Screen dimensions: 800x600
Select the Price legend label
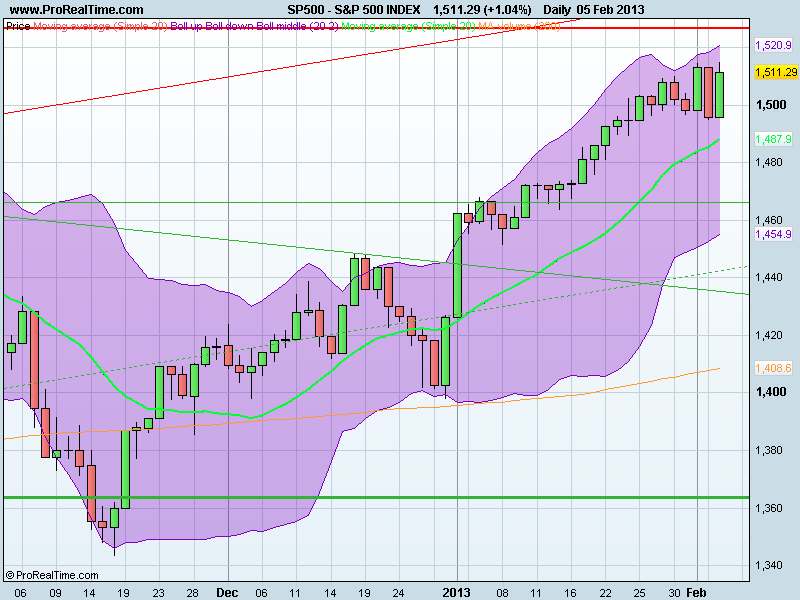click(x=18, y=26)
